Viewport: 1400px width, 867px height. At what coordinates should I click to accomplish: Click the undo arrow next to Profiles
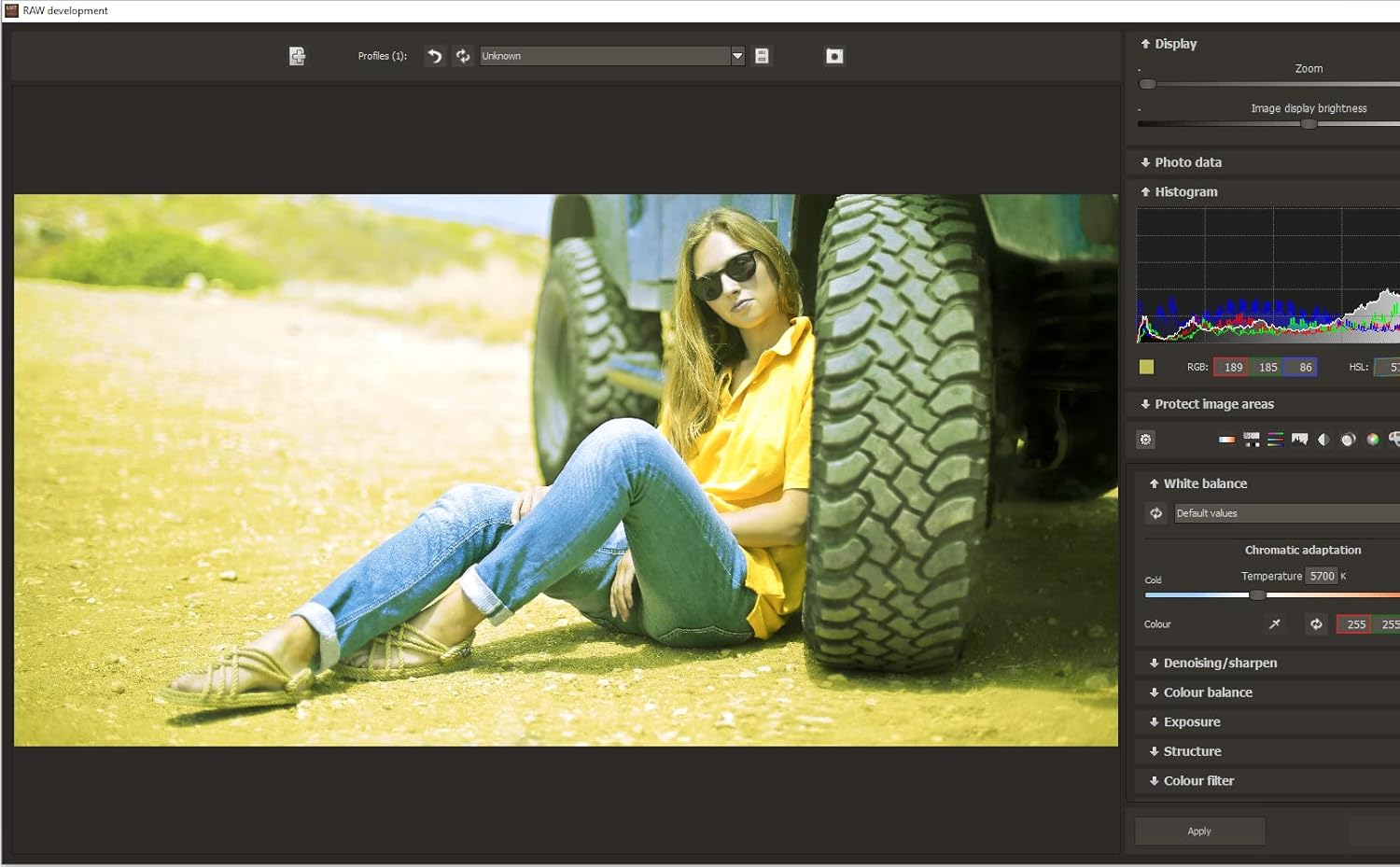[434, 56]
